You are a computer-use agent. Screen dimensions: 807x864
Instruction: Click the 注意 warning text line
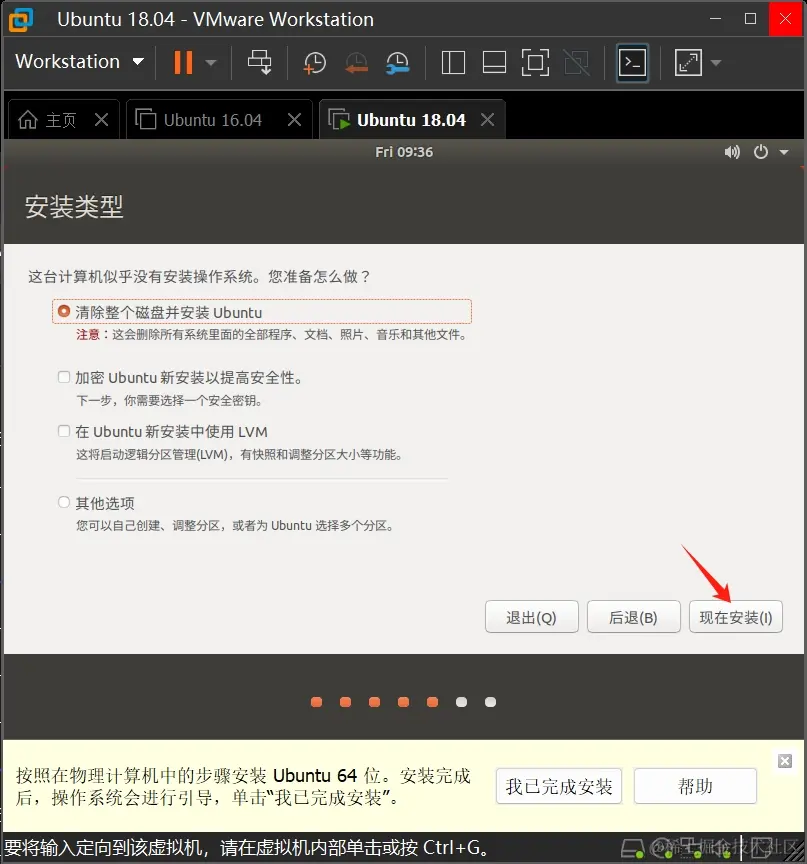(x=273, y=334)
